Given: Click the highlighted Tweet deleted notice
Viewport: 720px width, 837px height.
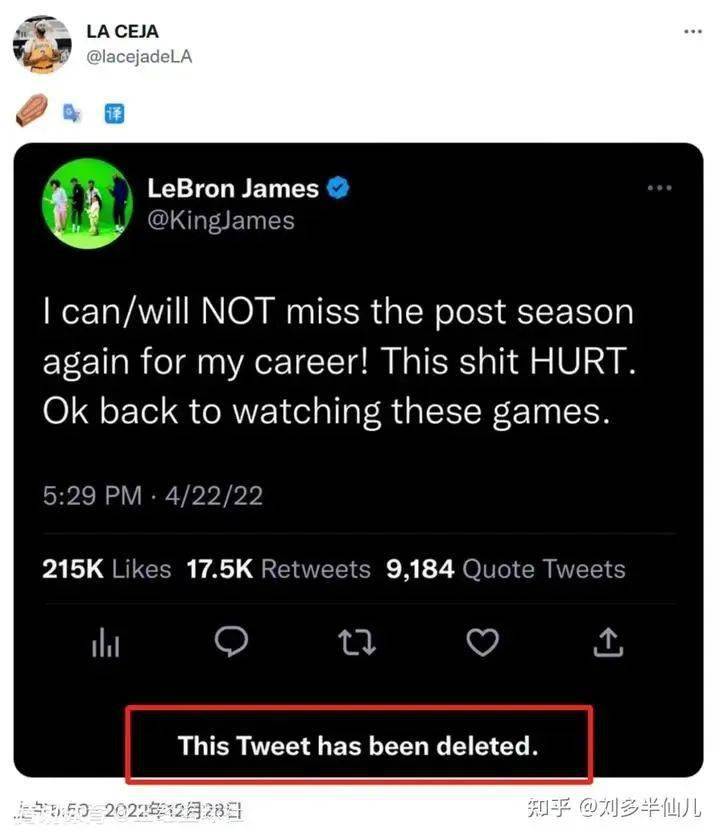Looking at the screenshot, I should point(358,745).
